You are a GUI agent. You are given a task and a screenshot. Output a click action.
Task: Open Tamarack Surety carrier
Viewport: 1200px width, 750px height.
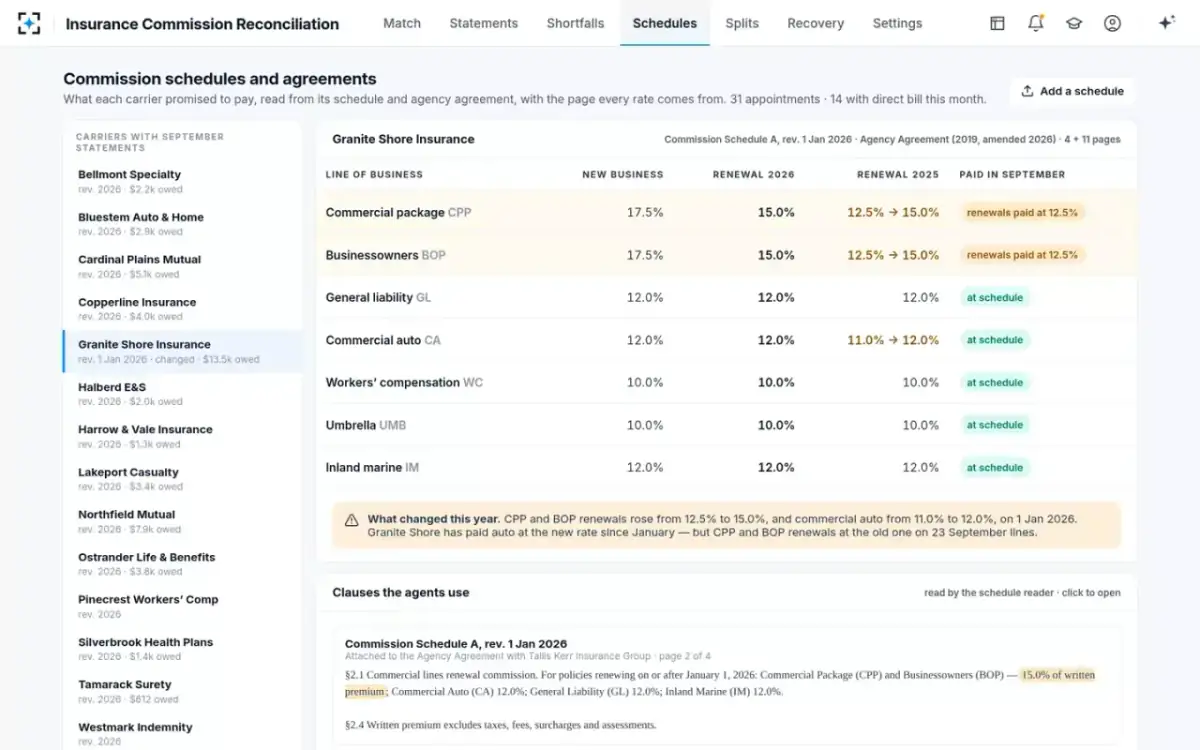[x=182, y=691]
